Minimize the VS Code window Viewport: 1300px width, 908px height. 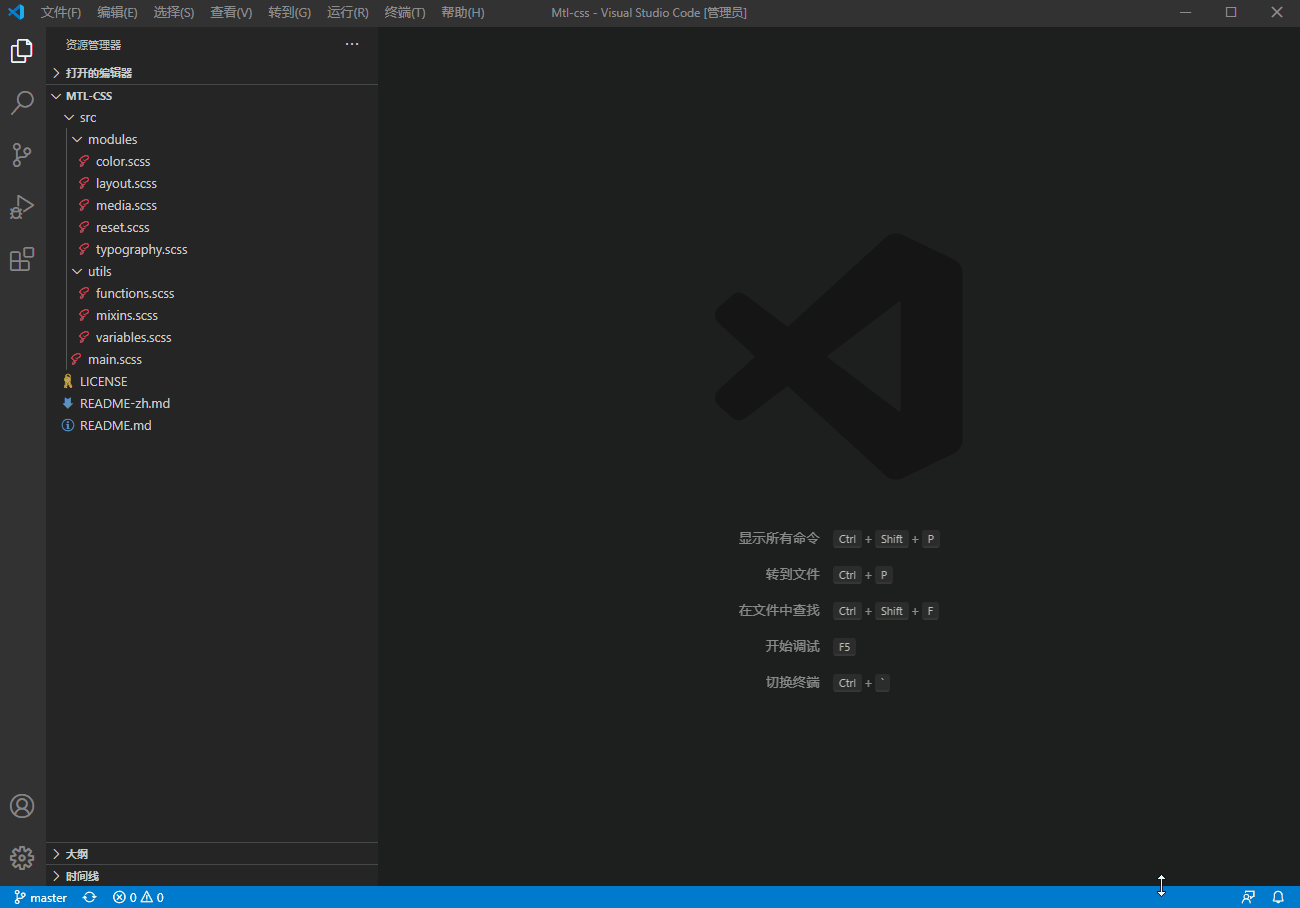1185,12
